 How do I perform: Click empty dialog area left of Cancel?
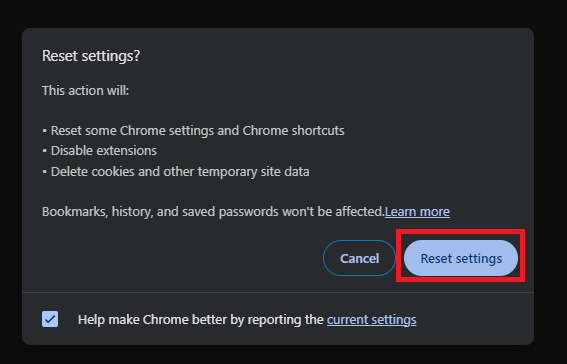pos(174,258)
